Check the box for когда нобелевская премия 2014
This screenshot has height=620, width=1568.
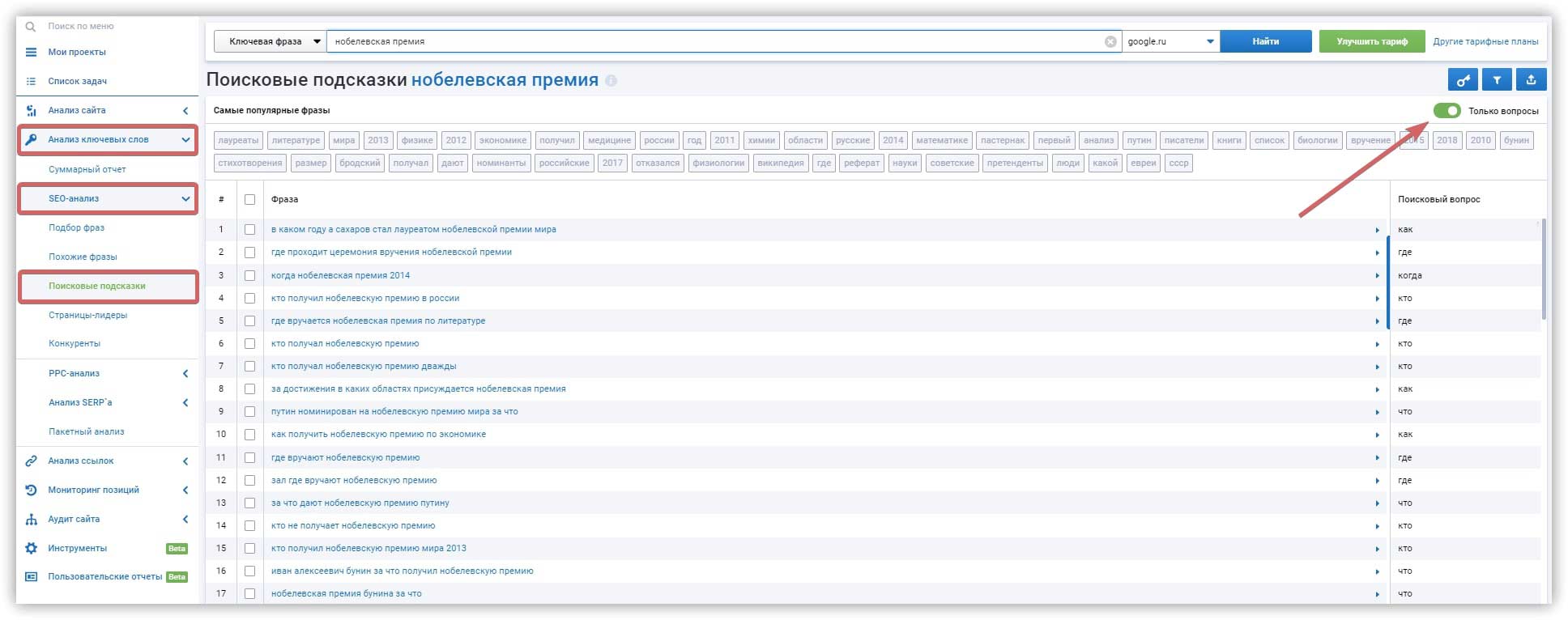click(249, 275)
